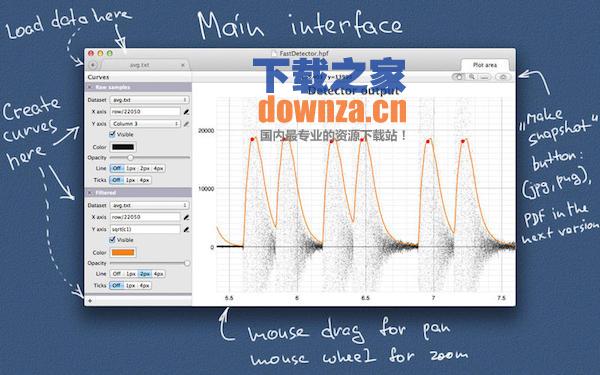Set Raw samples Ticks to Off
Viewport: 600px width, 375px height.
117,180
